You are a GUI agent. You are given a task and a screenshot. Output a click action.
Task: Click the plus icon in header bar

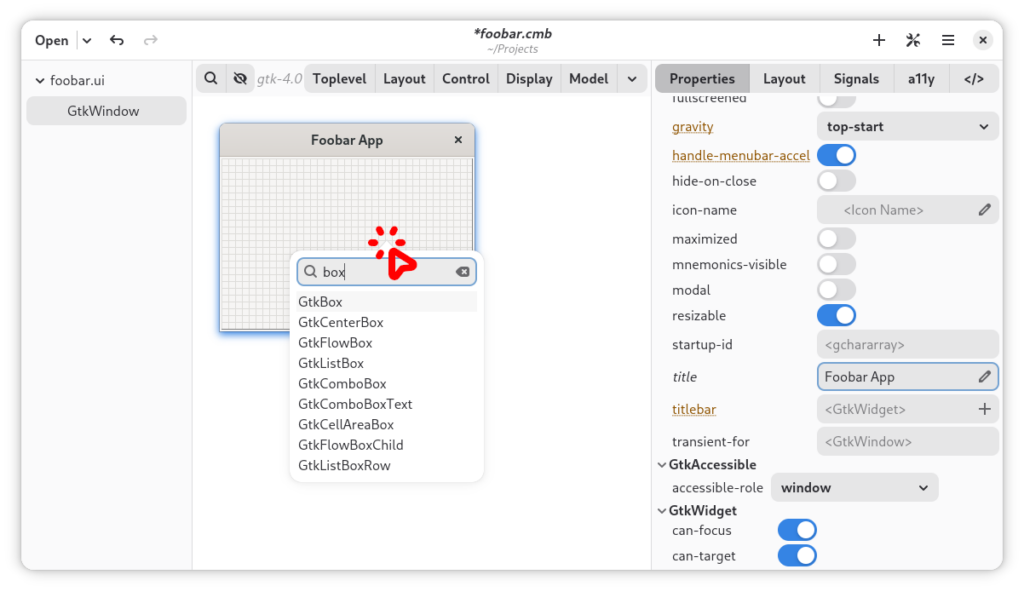879,40
